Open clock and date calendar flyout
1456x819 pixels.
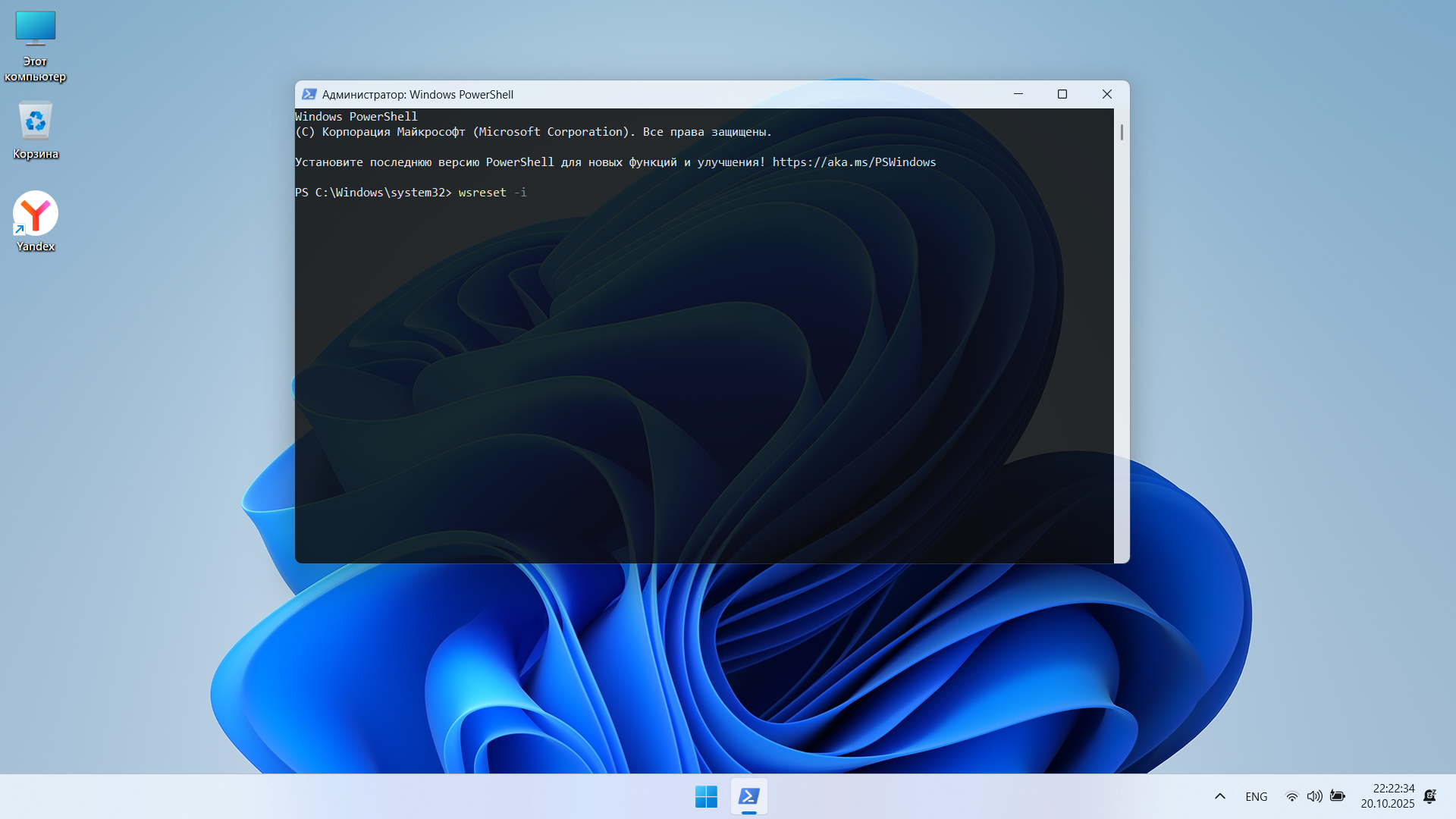click(x=1387, y=796)
